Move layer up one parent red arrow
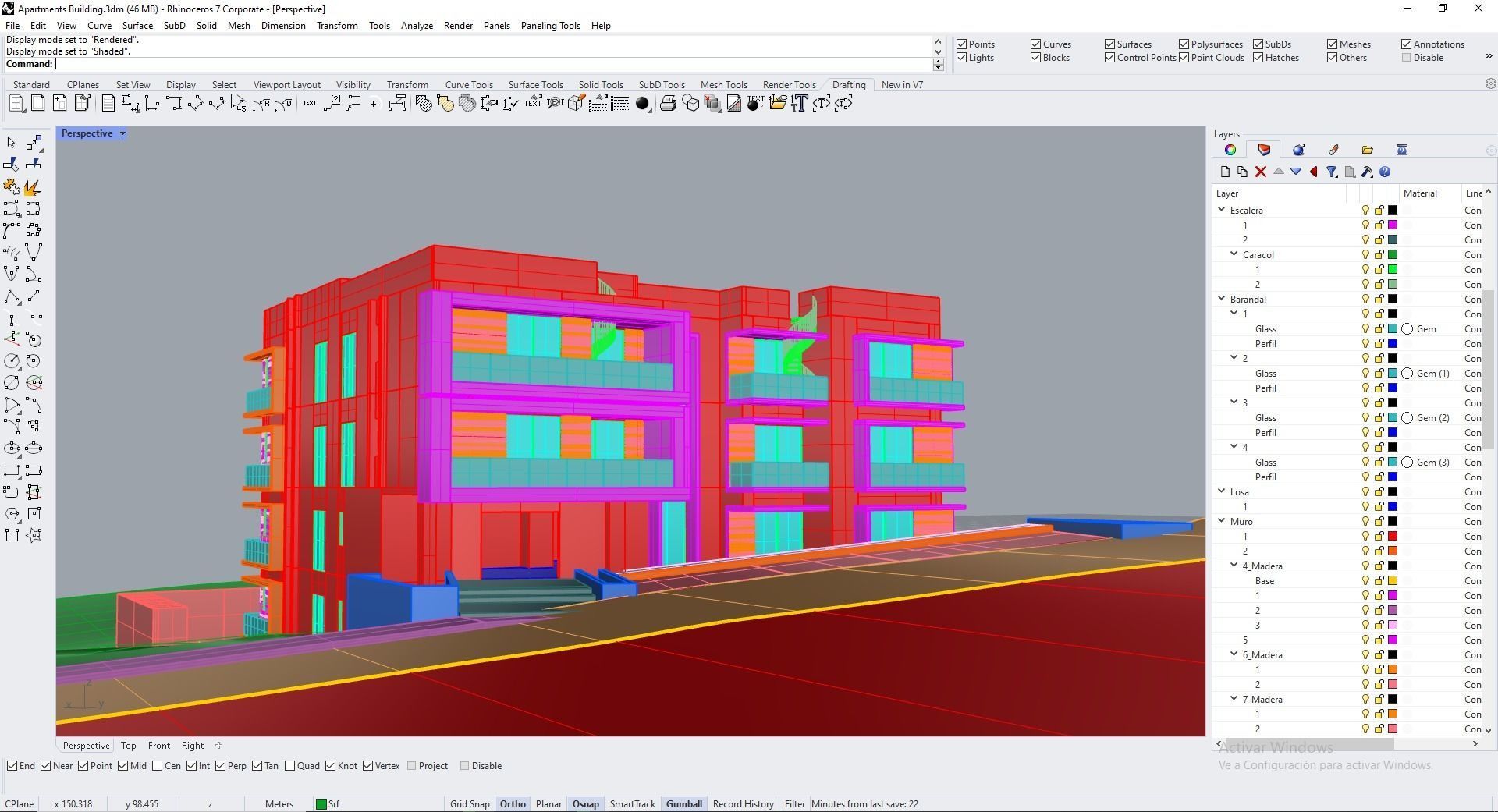 1314,172
